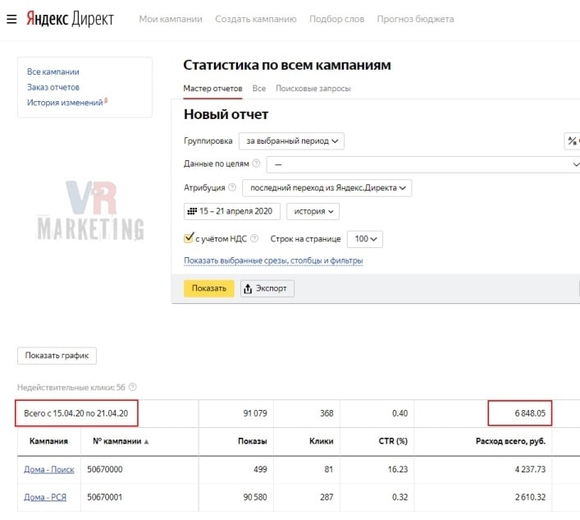This screenshot has width=580, height=520.
Task: Switch to the Поисковые запросы tab
Action: (x=313, y=88)
